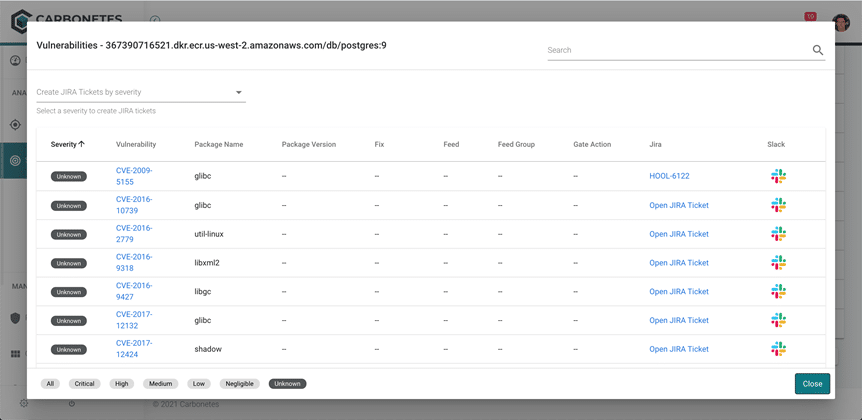Screen dimensions: 862x420
Task: Click Slack icon in util-linux row
Action: (x=778, y=234)
